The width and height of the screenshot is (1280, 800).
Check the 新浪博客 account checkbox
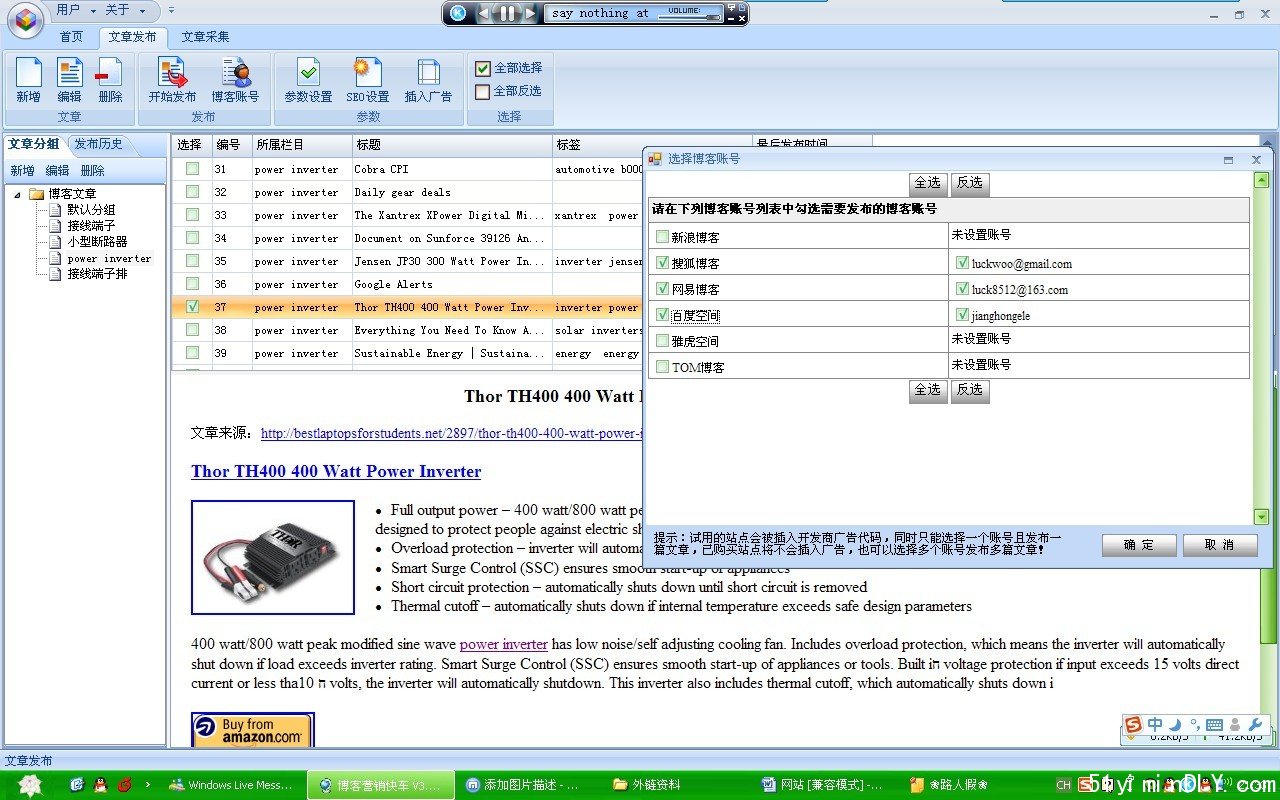tap(663, 237)
